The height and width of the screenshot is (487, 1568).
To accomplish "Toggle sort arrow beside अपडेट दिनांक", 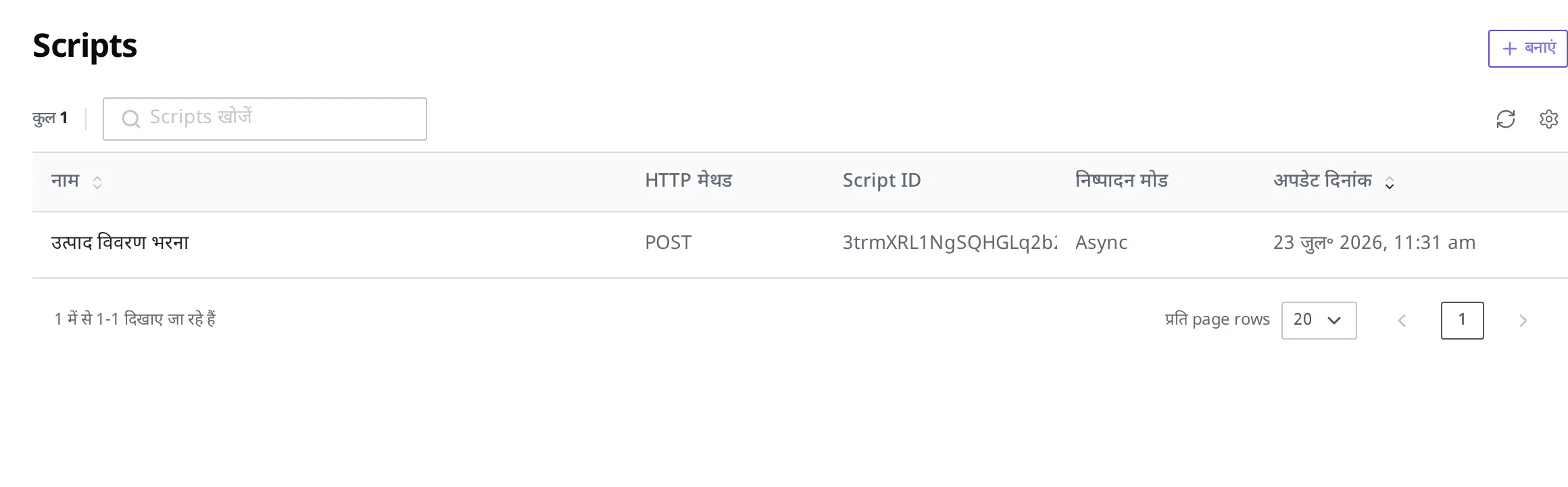I will (x=1390, y=182).
